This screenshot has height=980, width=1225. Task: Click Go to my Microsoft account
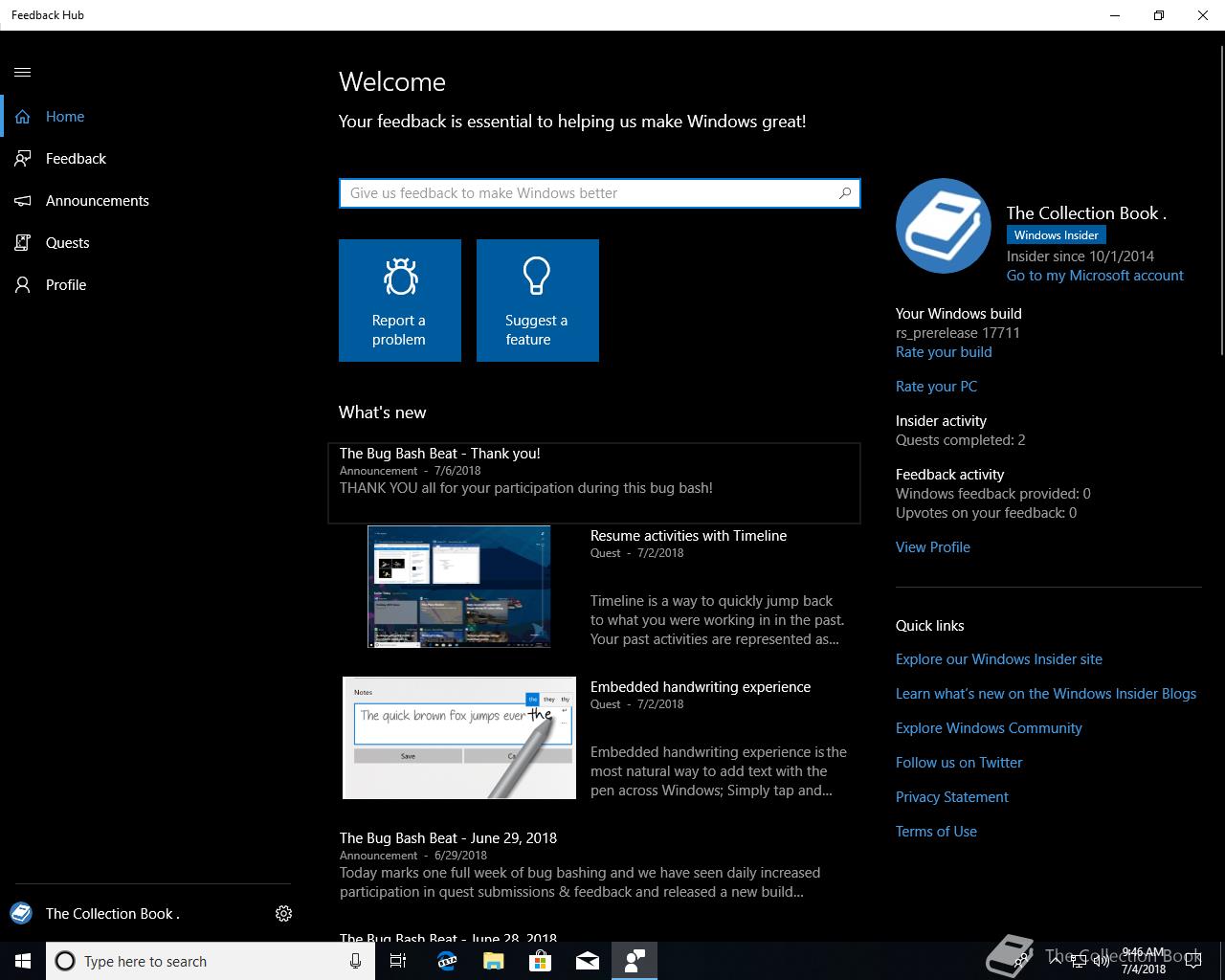point(1095,276)
